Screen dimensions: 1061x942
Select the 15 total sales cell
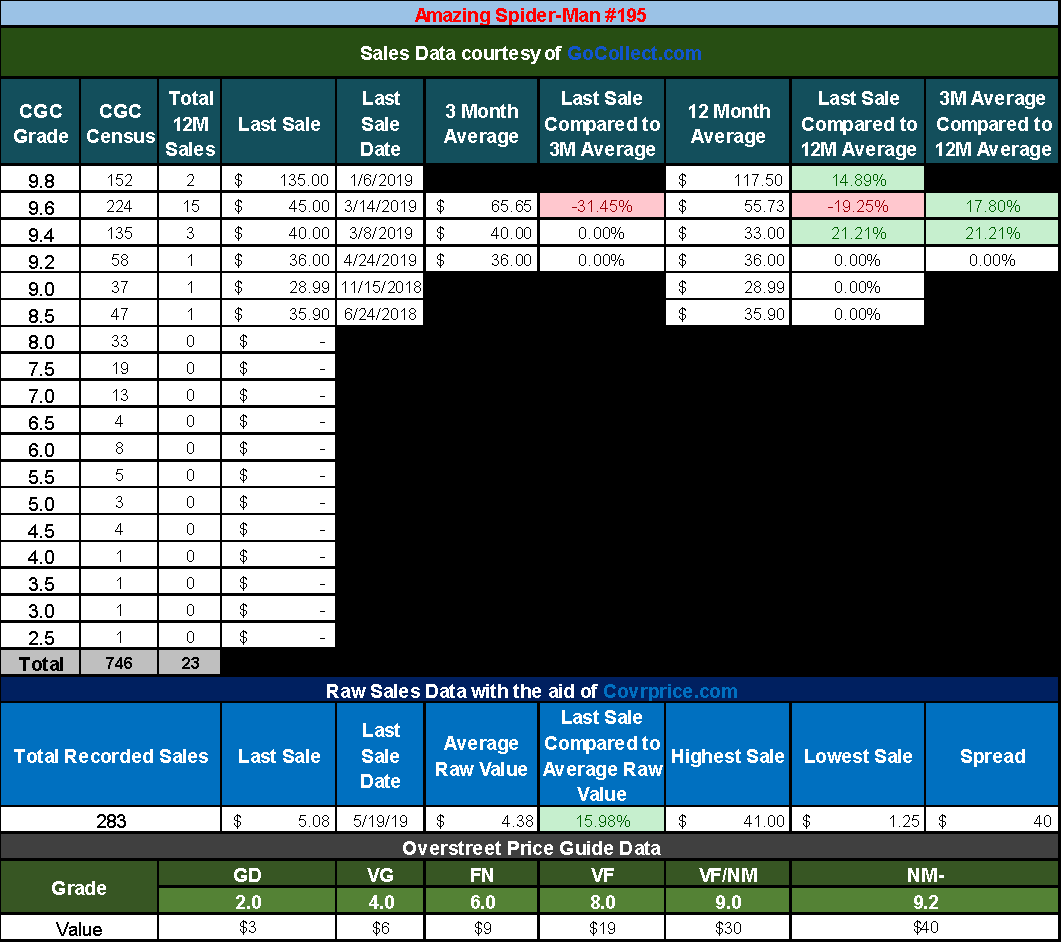click(190, 206)
